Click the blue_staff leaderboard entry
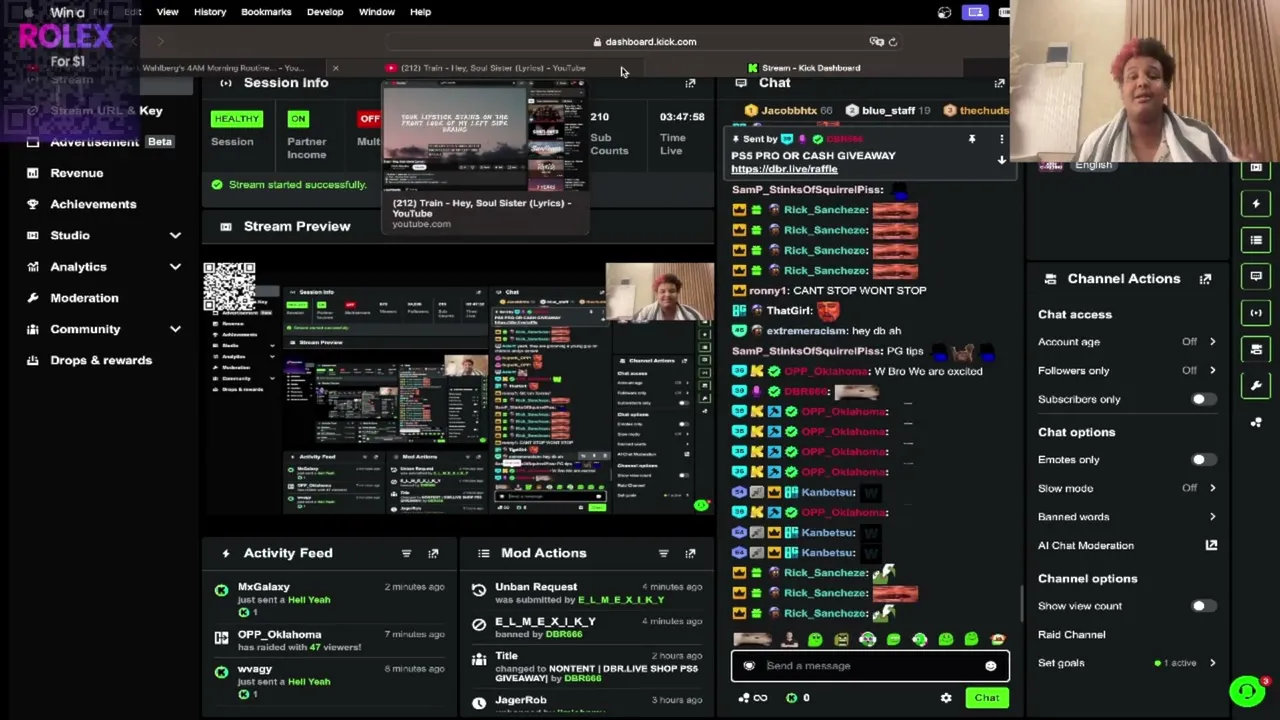 tap(888, 111)
